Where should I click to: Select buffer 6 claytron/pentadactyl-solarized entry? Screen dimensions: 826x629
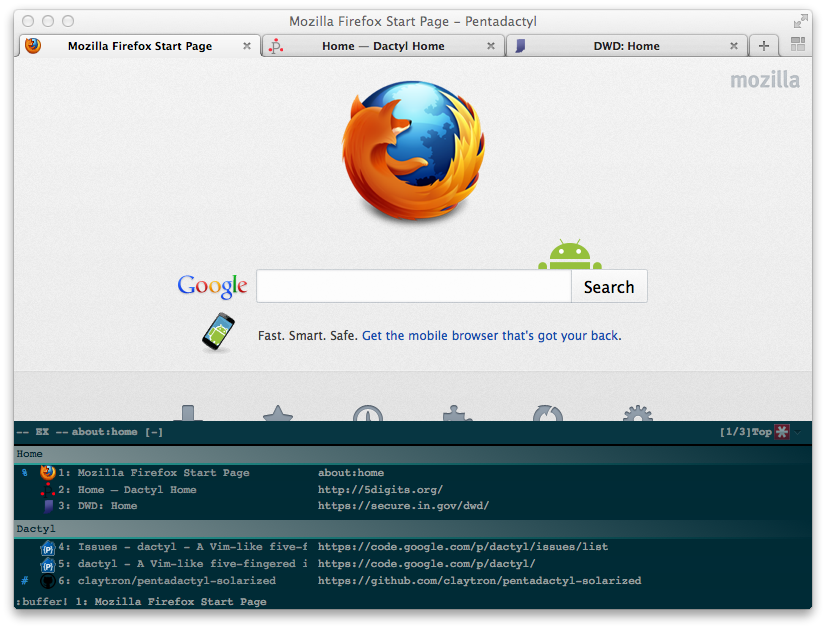pyautogui.click(x=412, y=581)
